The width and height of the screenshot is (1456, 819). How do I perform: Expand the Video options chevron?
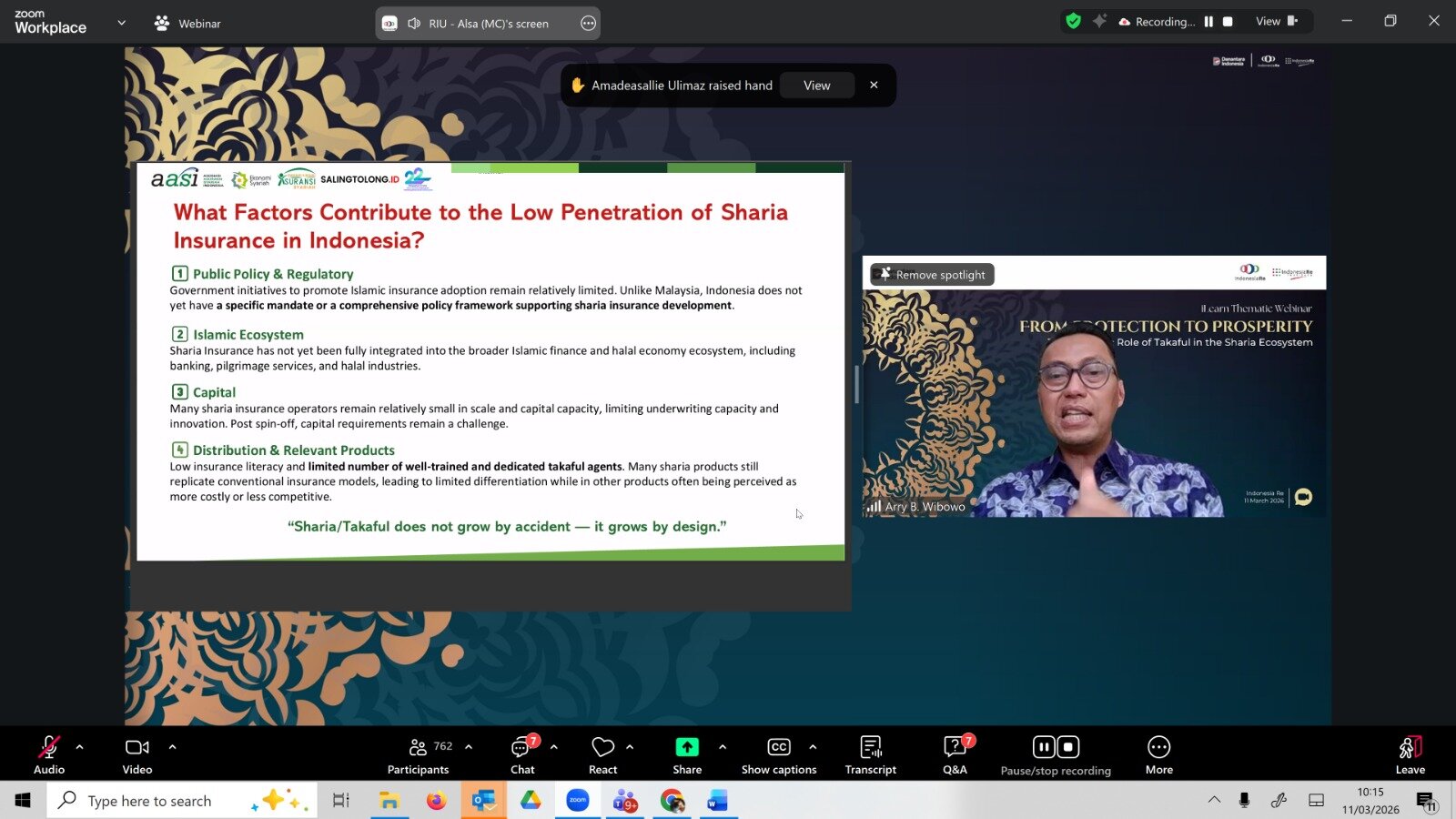[173, 747]
